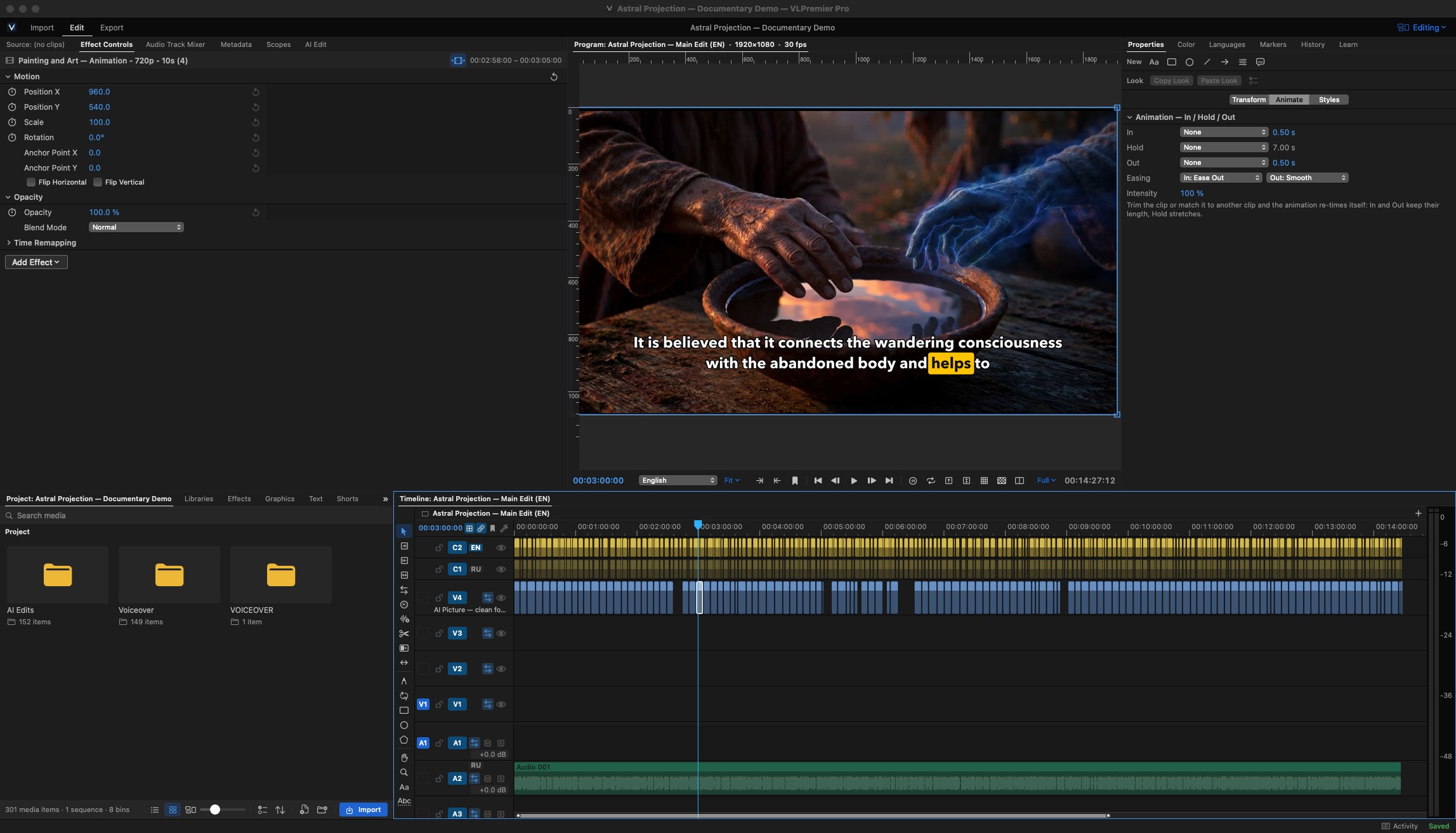
Task: Switch project panel to icon grid view
Action: (x=173, y=810)
